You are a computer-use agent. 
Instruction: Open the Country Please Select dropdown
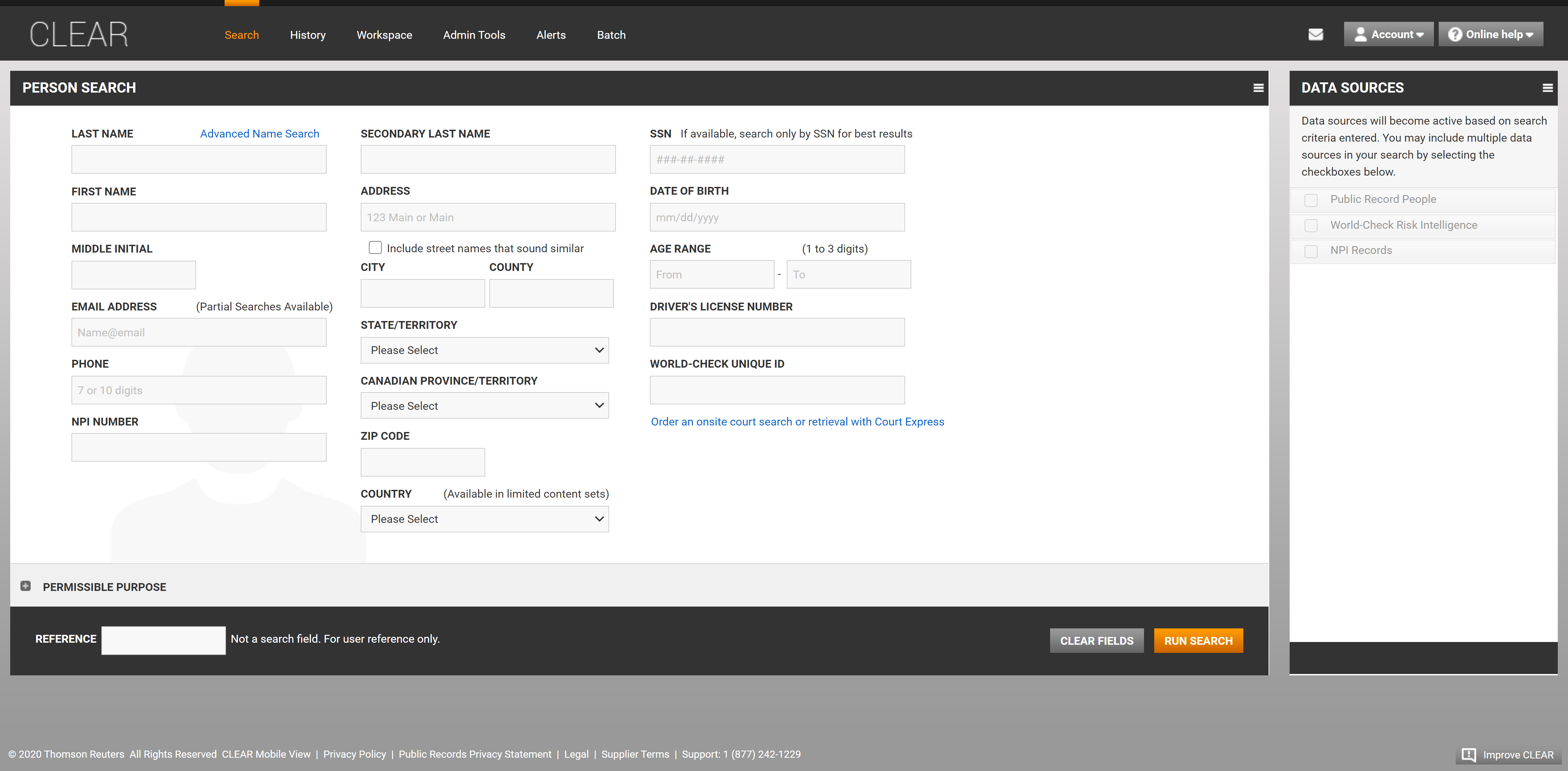pos(485,519)
